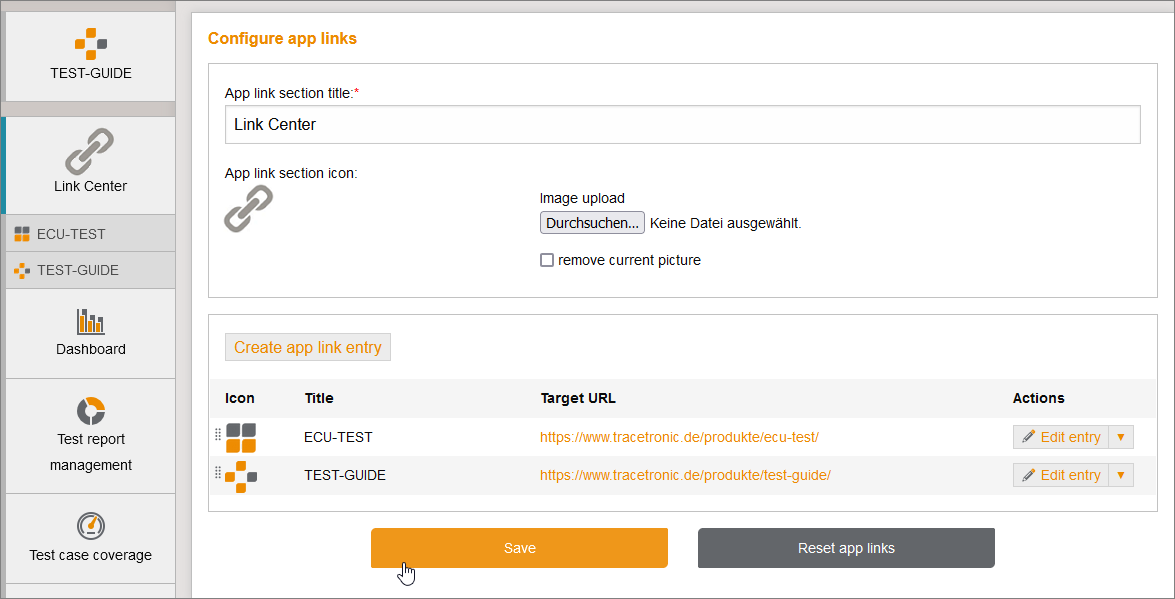Edit entry for TEST-GUIDE

pos(1061,475)
